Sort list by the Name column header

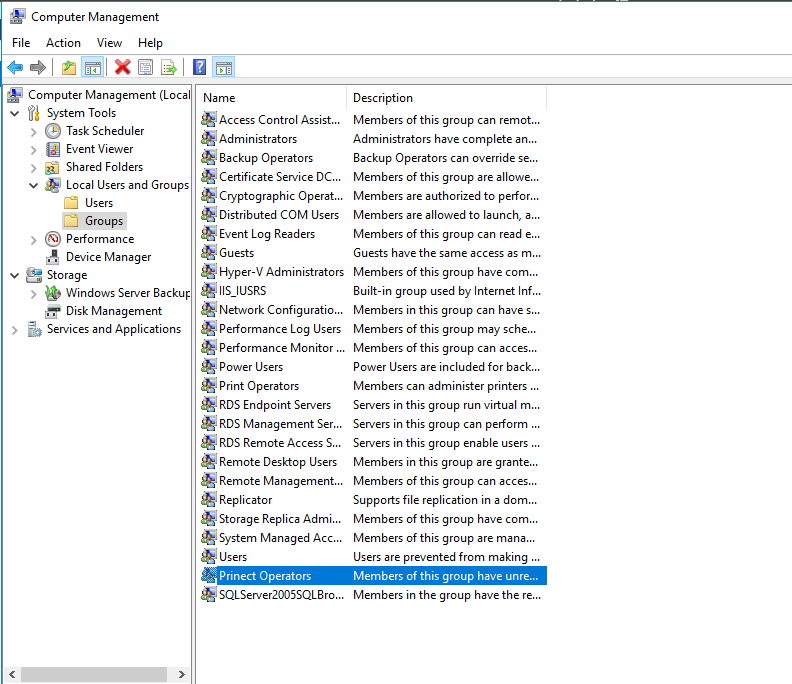[271, 98]
